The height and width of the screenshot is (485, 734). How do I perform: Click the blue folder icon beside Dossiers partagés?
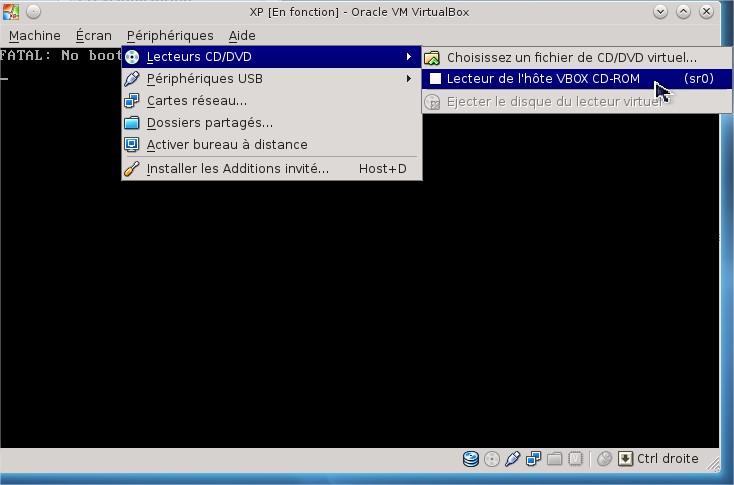click(x=132, y=123)
